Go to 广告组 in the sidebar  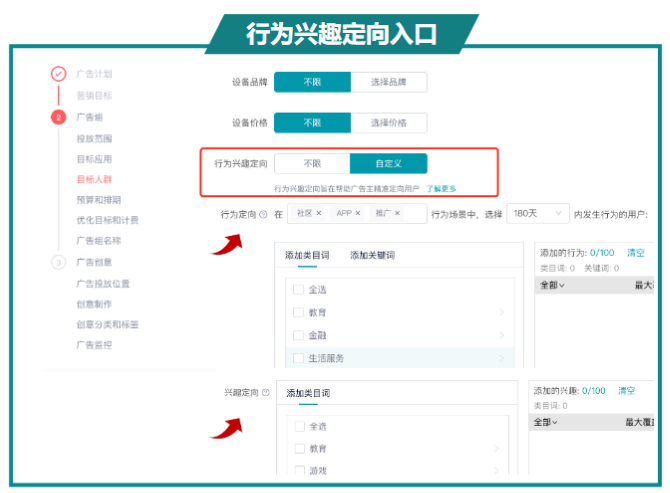[x=90, y=117]
